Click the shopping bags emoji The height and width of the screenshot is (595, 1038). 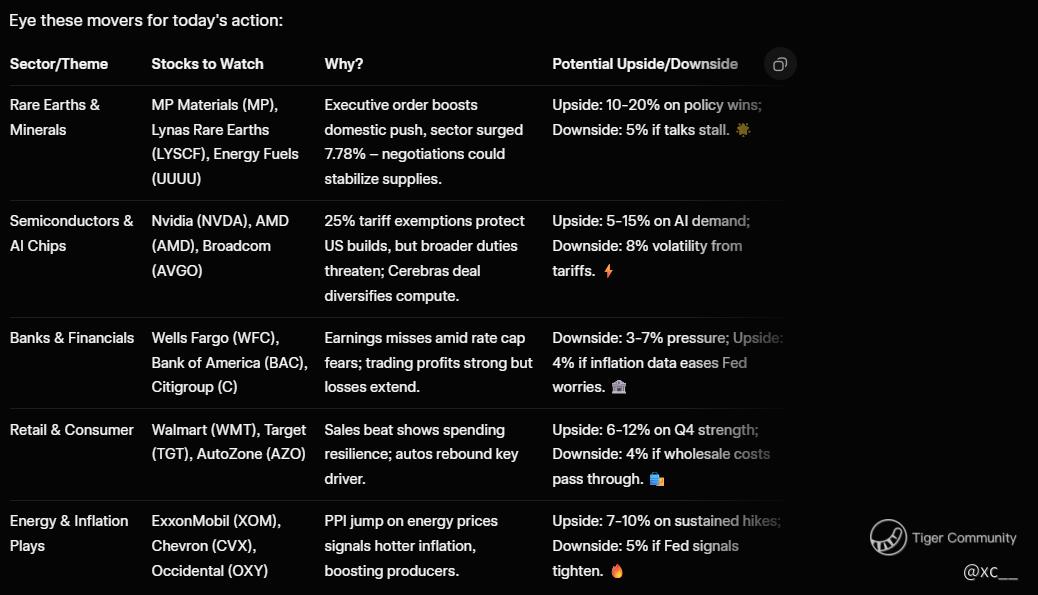[x=656, y=479]
